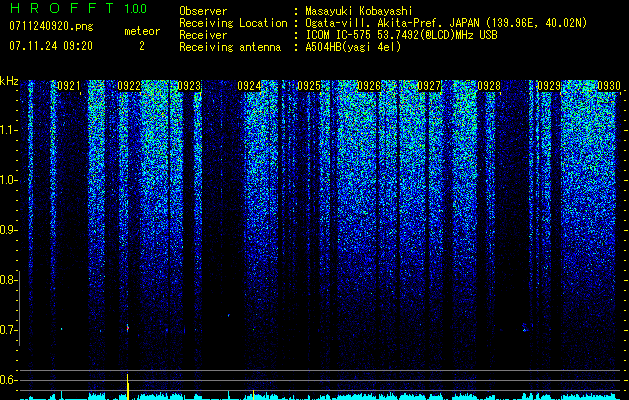Click the HROFFT program title text

(x=61, y=8)
